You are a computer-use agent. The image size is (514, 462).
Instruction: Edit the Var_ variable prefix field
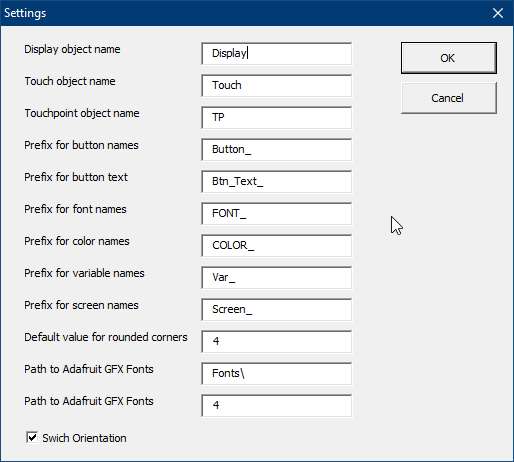tap(277, 277)
